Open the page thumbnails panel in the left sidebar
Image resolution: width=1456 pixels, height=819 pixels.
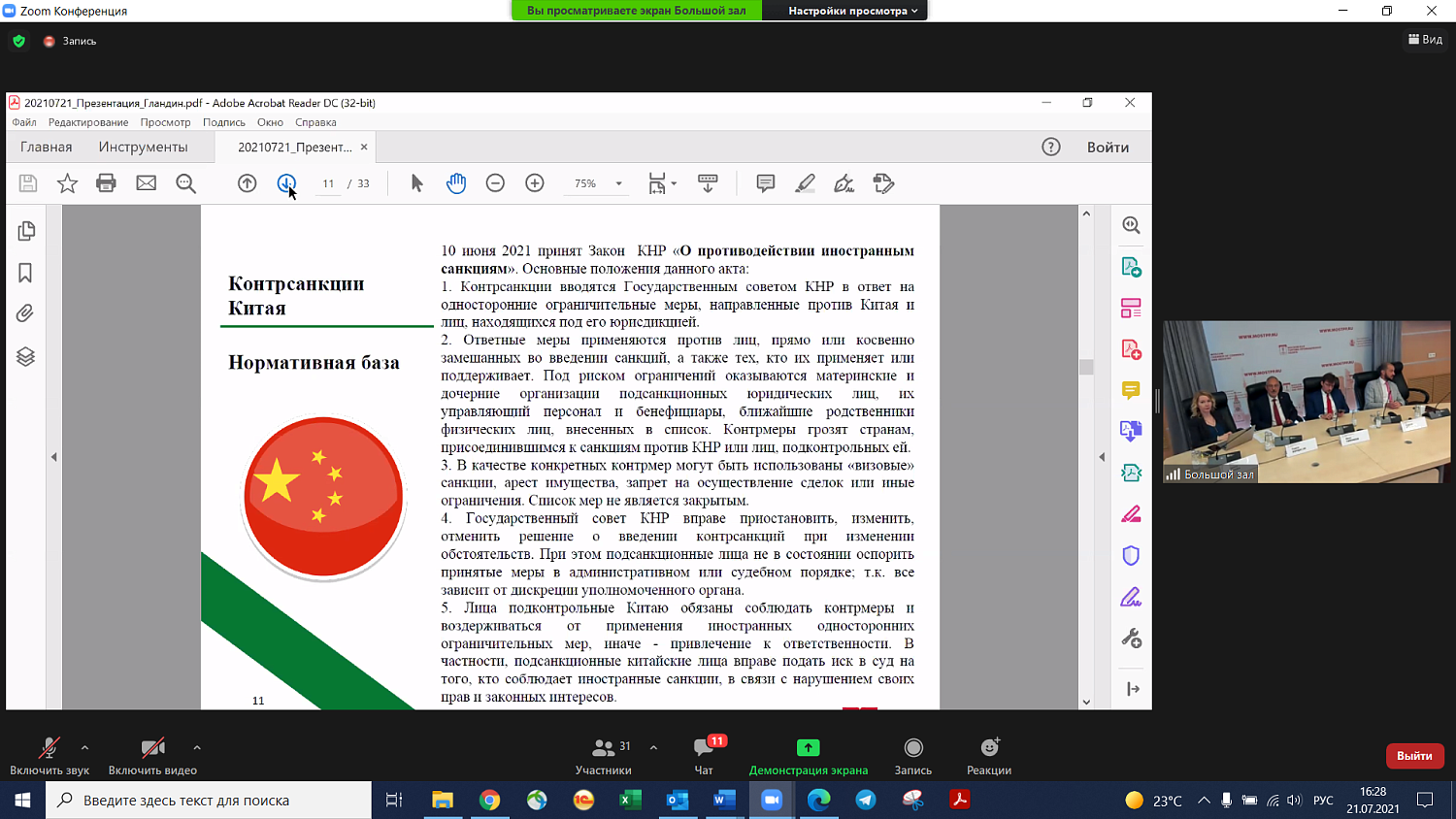[26, 231]
